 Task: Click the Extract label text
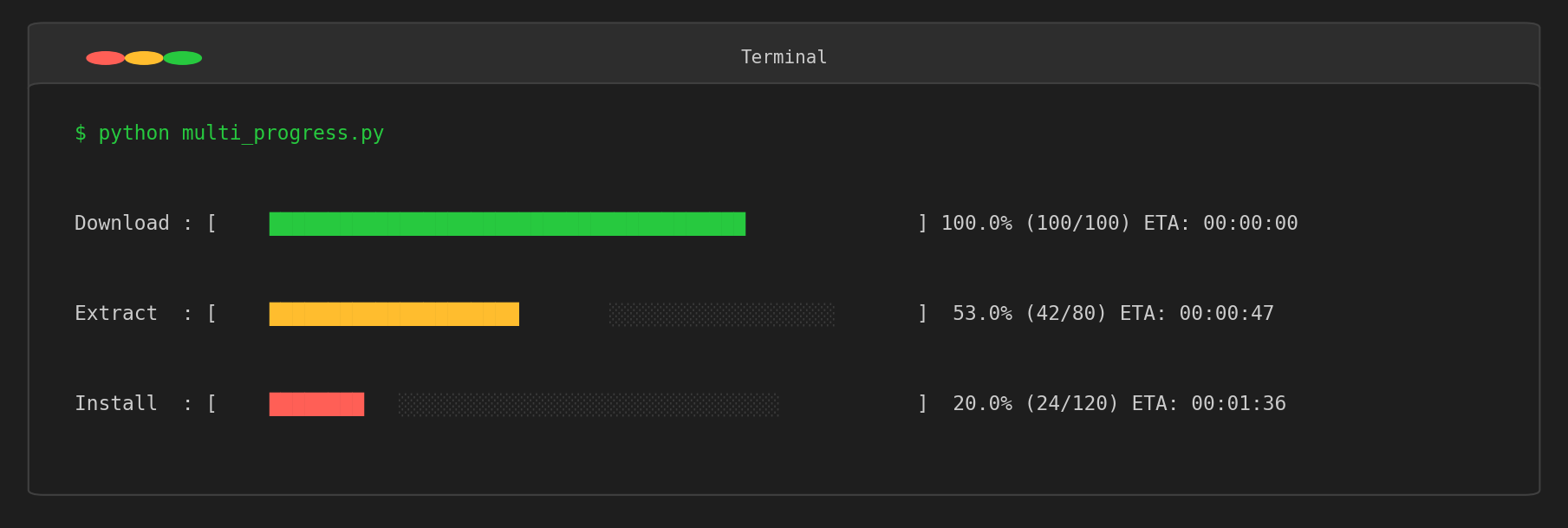coord(116,314)
